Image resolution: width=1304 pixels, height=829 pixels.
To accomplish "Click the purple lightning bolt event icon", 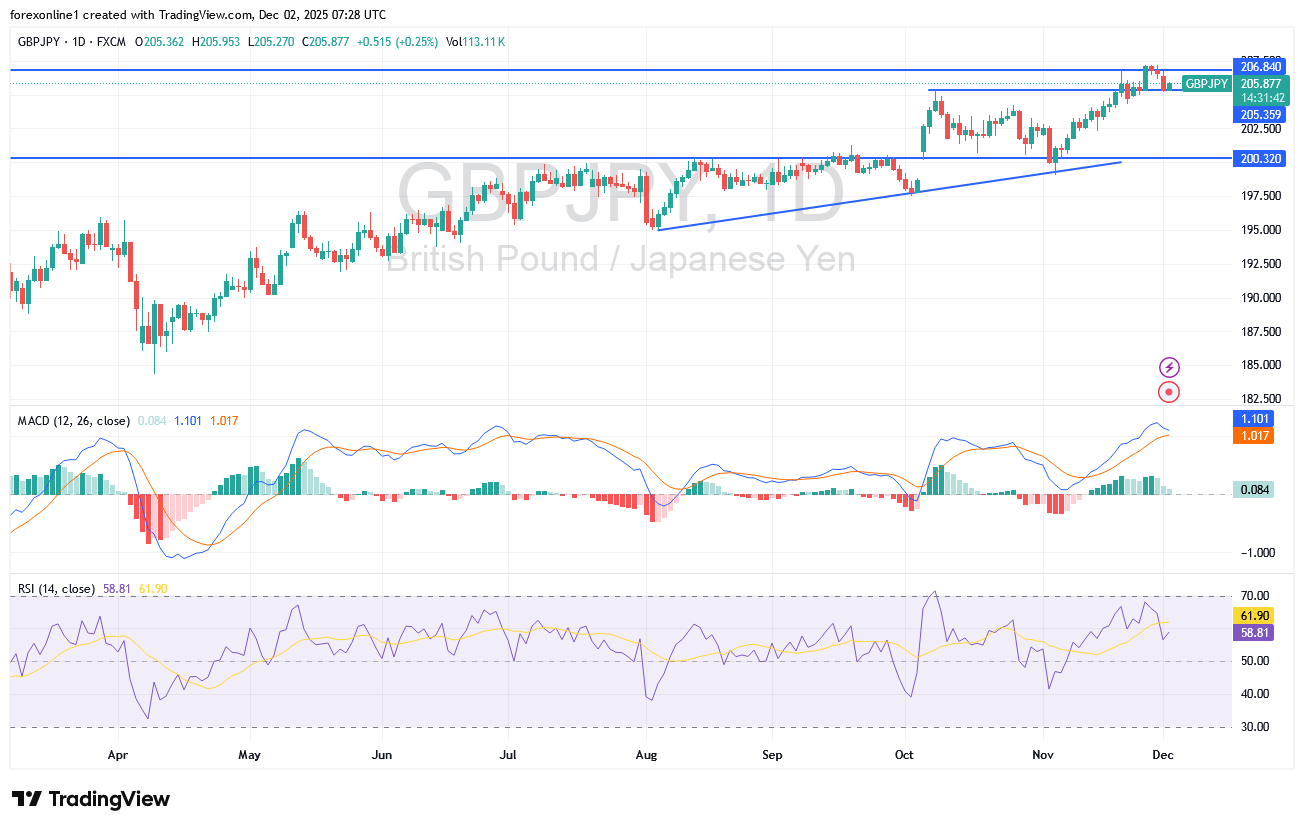I will tap(1169, 368).
